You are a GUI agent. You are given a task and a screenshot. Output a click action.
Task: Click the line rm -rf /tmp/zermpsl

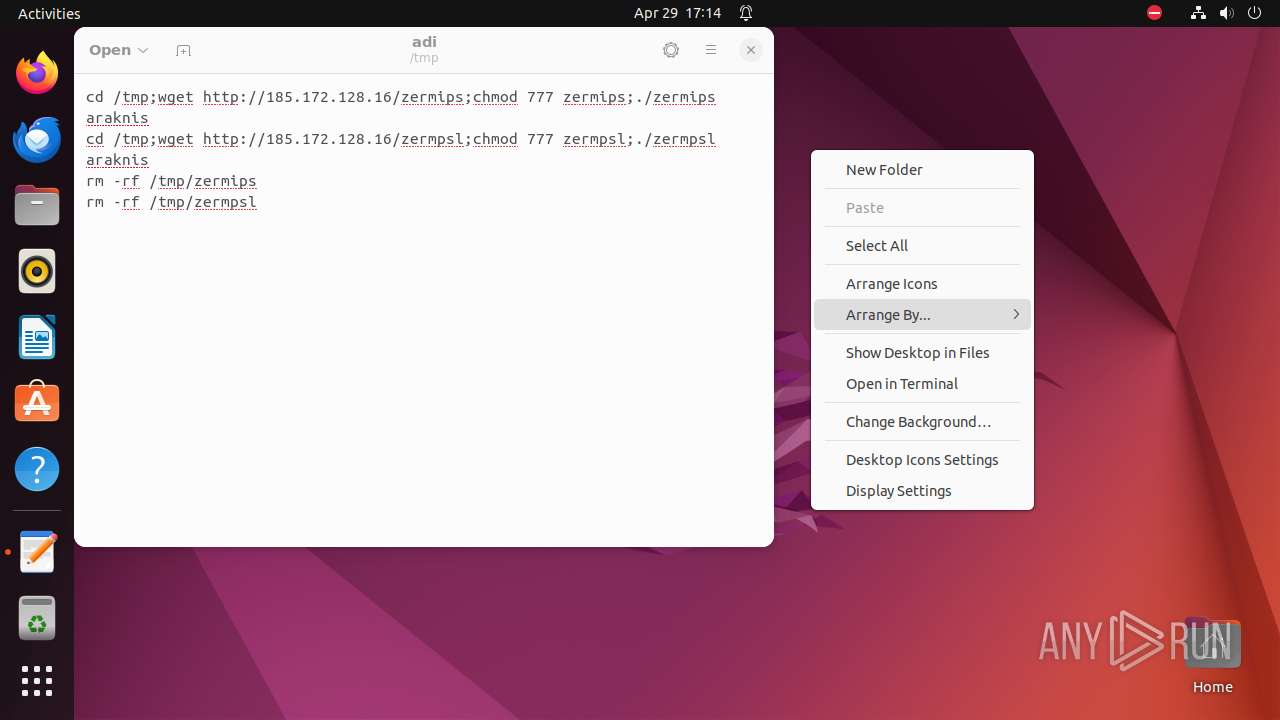click(171, 202)
